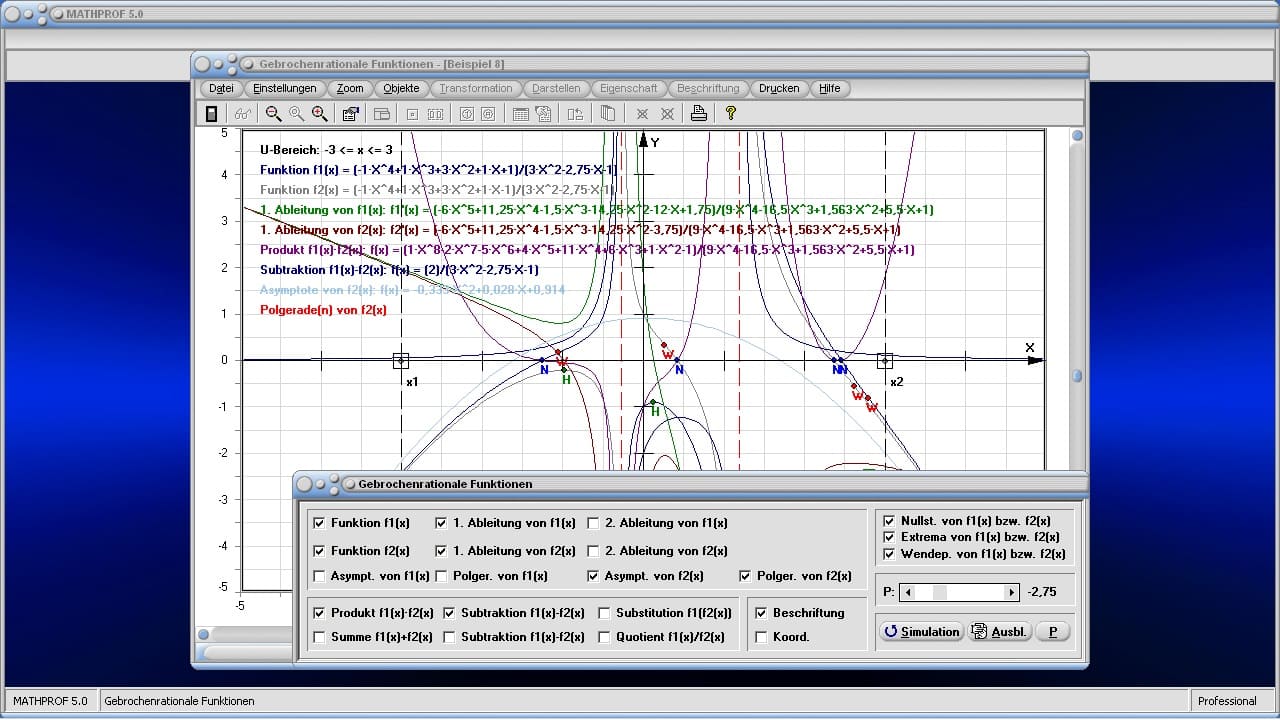Screen dimensions: 1280x720
Task: Uncheck Funktion f1(x)
Action: point(319,523)
